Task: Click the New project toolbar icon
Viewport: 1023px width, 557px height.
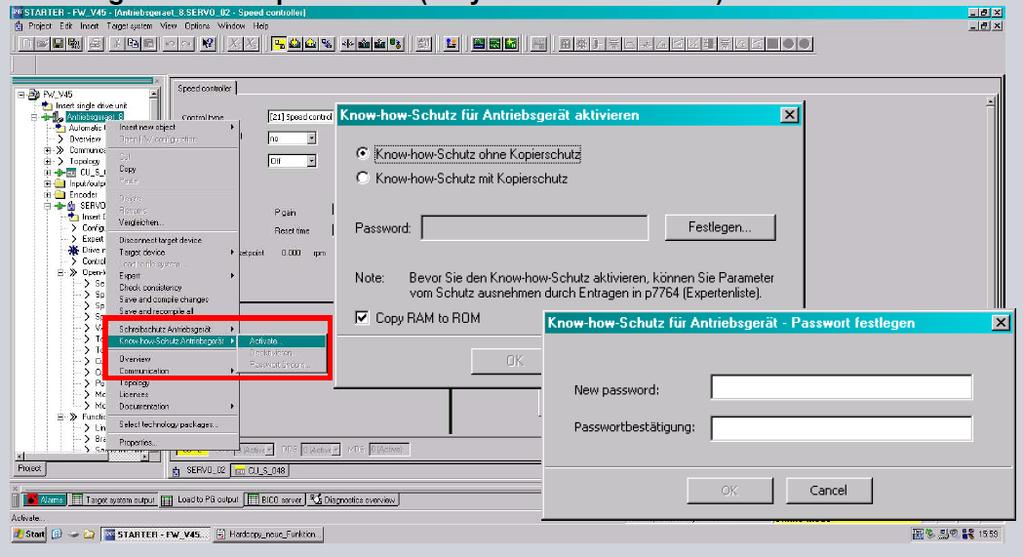Action: [x=26, y=44]
